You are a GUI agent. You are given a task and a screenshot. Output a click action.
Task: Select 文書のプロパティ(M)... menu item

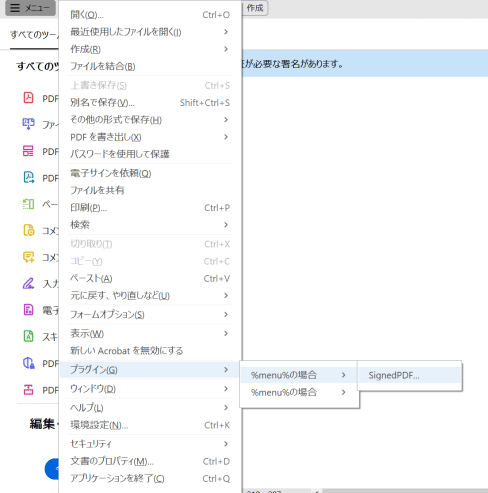[x=150, y=461]
